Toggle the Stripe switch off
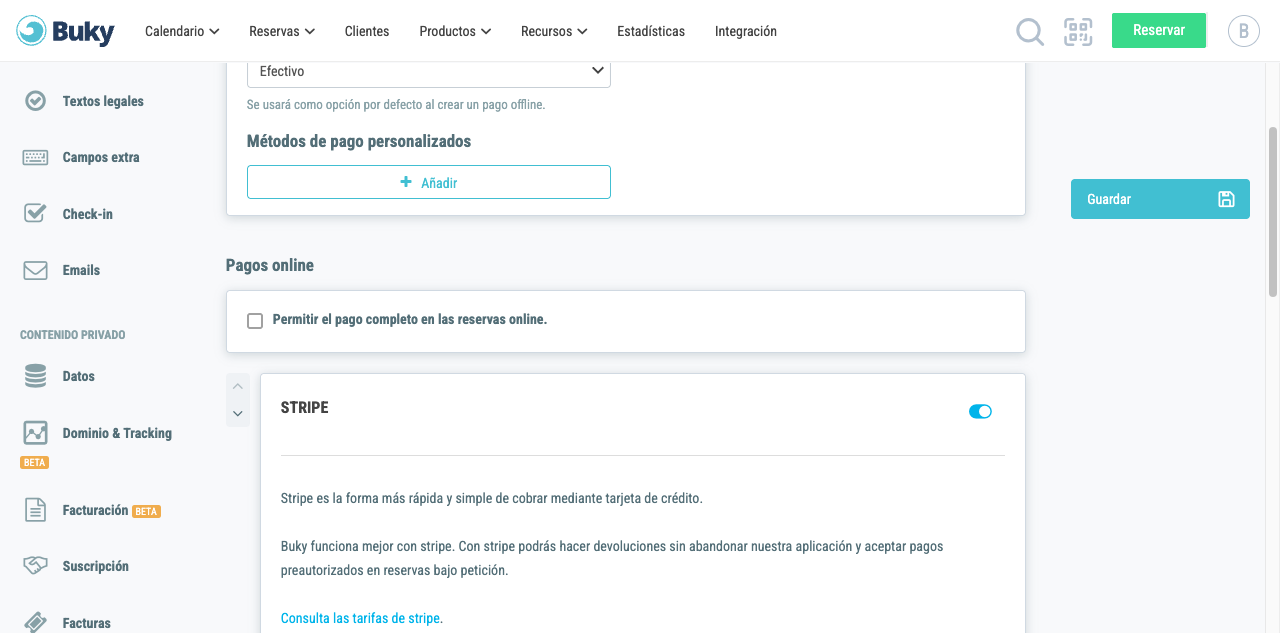 [980, 411]
